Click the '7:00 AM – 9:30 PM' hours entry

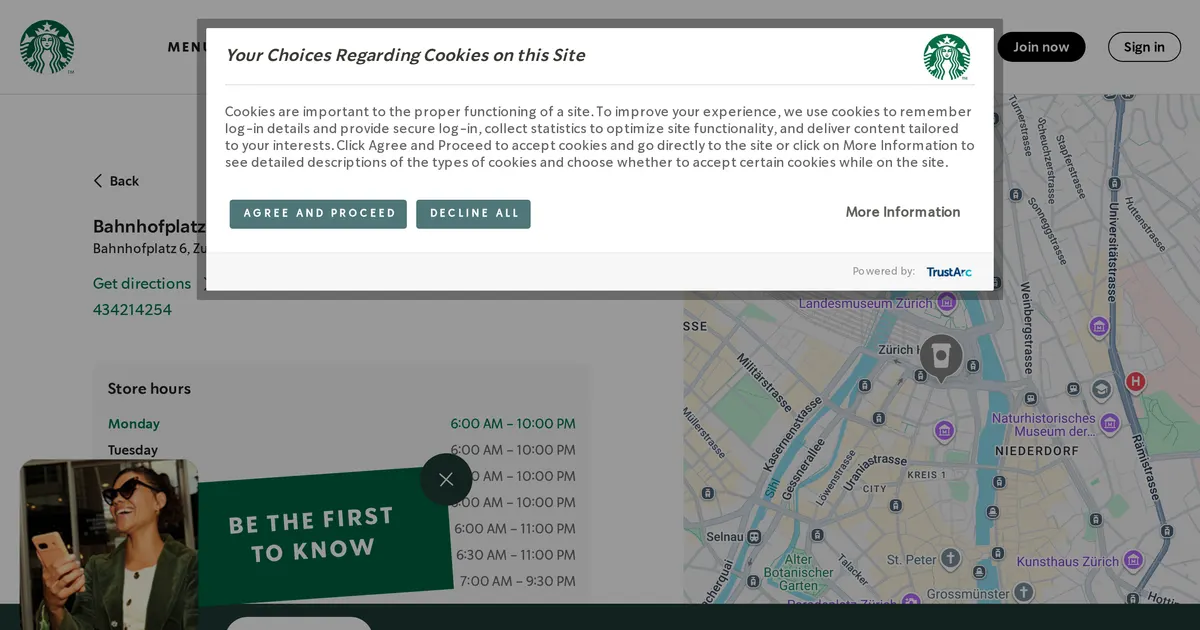518,581
